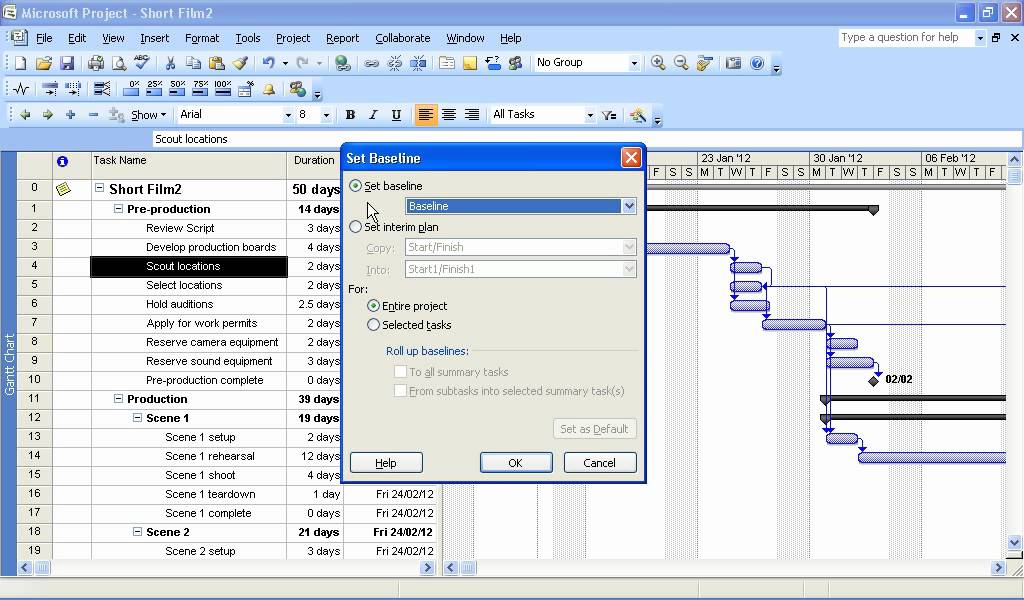Print the project with the printer icon
Viewport: 1024px width, 600px height.
click(x=96, y=63)
